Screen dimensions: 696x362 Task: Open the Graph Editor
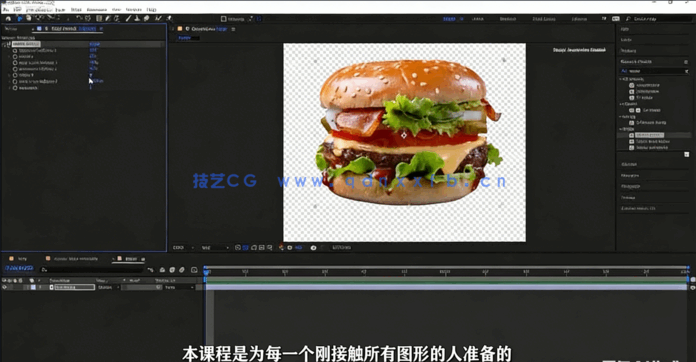[x=194, y=269]
